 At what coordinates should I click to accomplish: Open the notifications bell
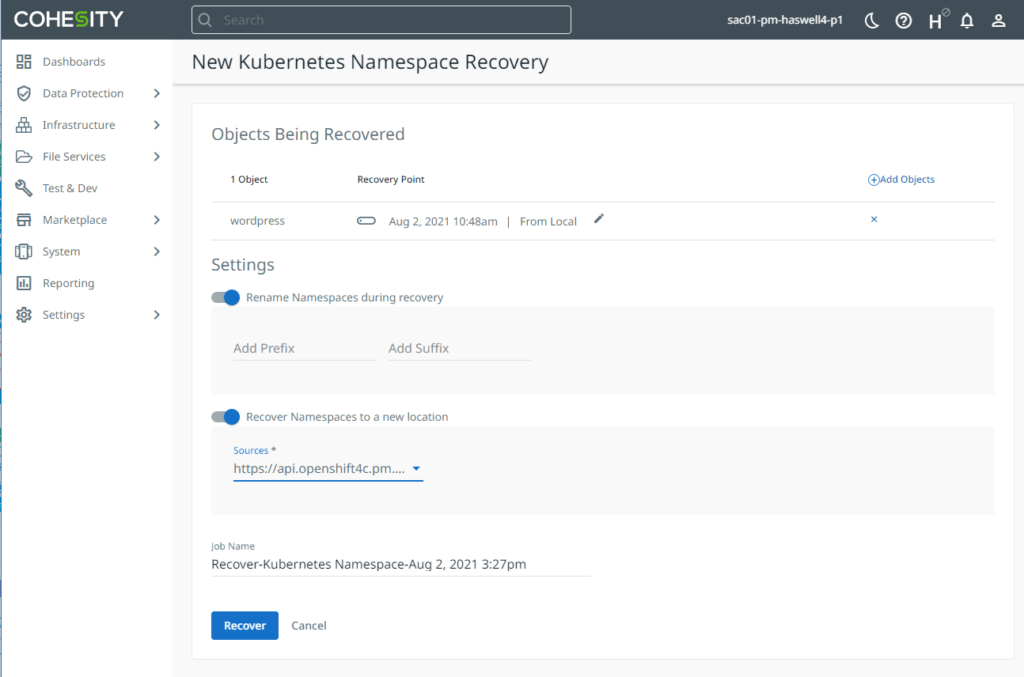[966, 20]
